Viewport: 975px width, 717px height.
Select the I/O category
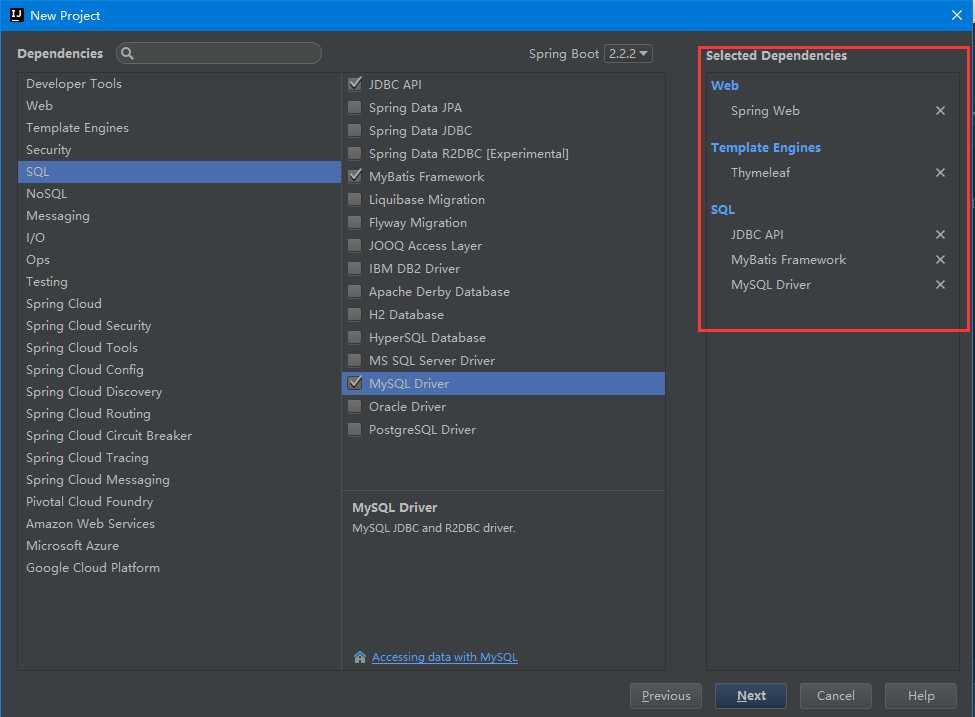[x=179, y=238]
